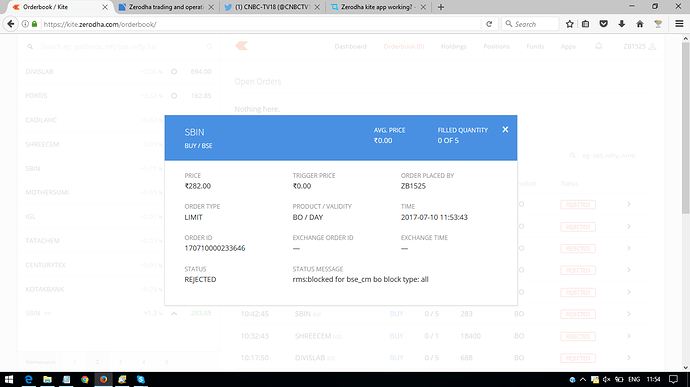690x387 pixels.
Task: Close the SBIN order details dialog
Action: (505, 129)
